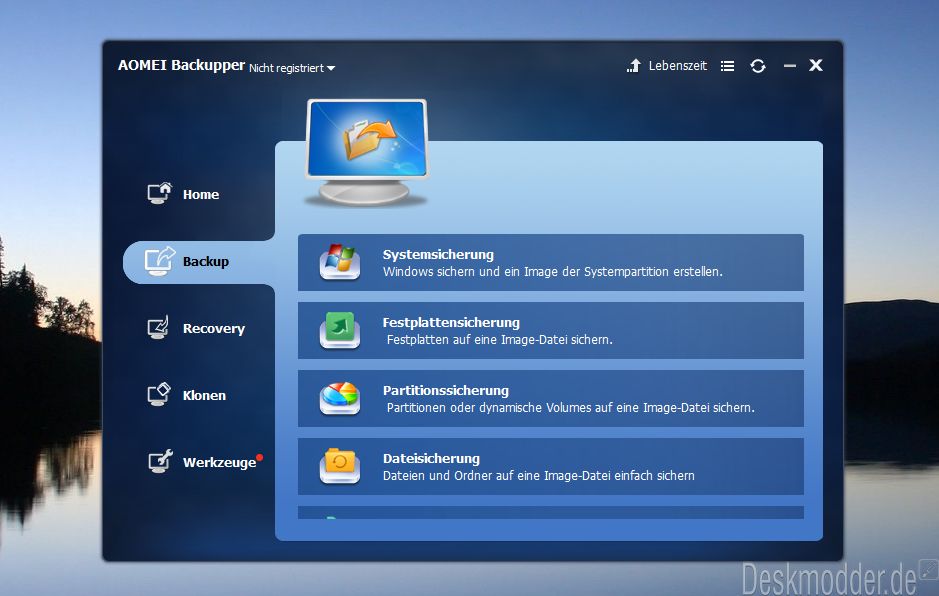Image resolution: width=939 pixels, height=596 pixels.
Task: Switch to the Recovery tab label
Action: tap(214, 329)
